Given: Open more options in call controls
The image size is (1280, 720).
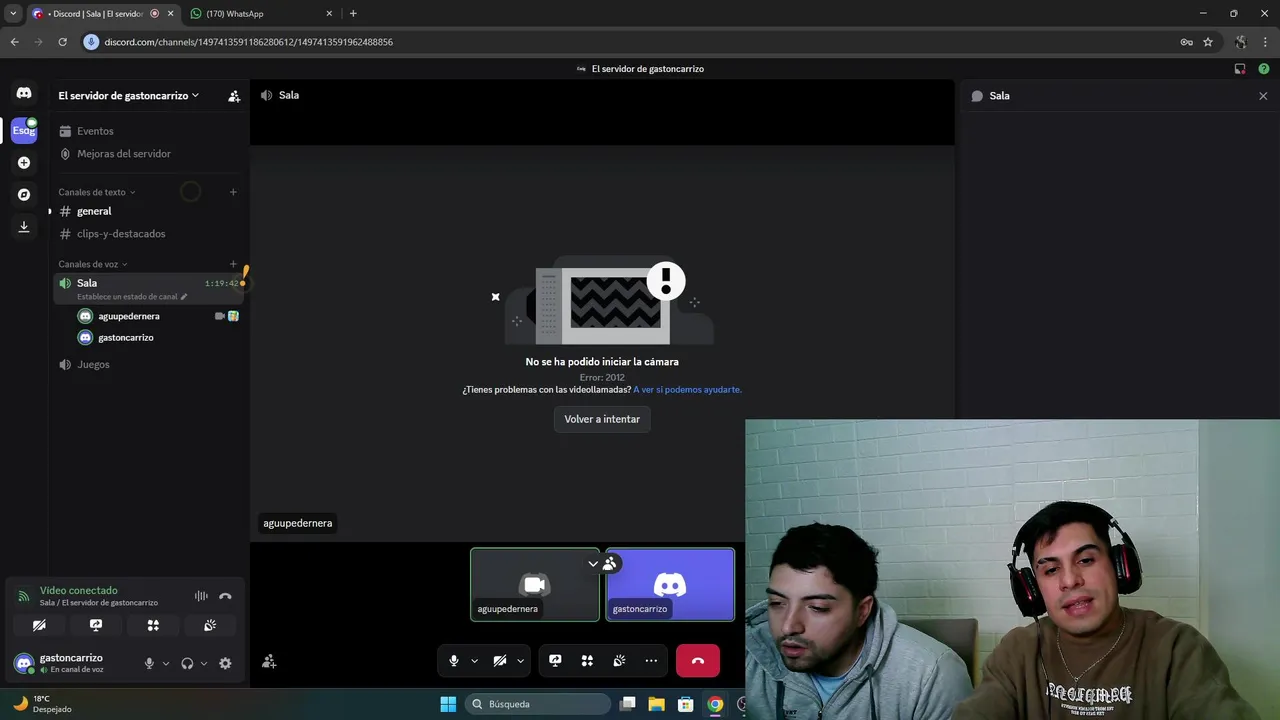Looking at the screenshot, I should [x=651, y=661].
